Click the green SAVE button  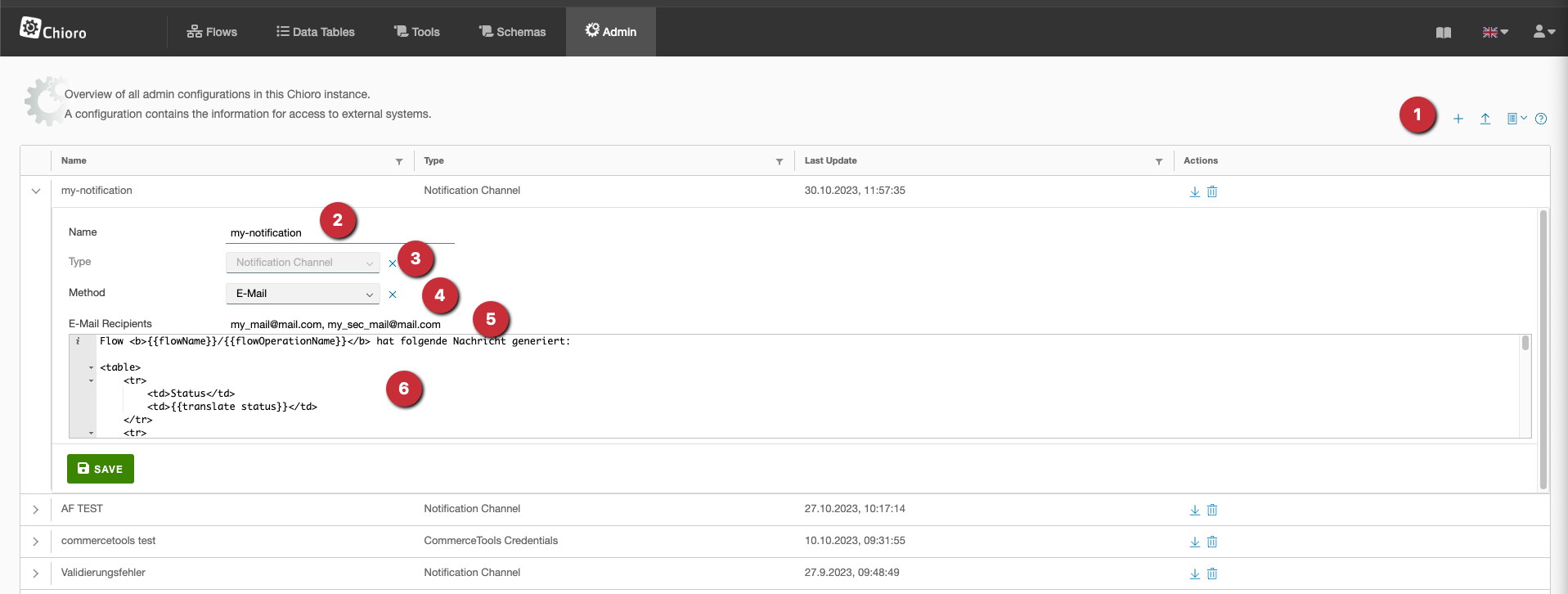coord(101,469)
